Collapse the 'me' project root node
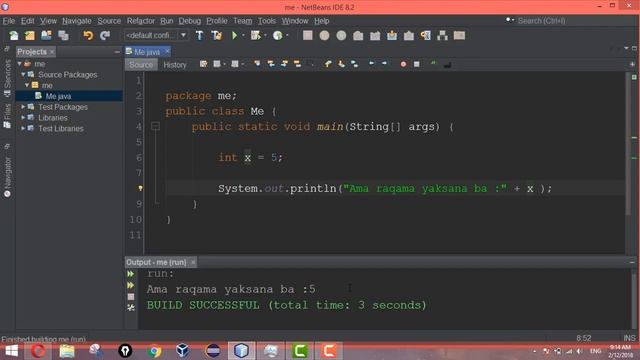The image size is (640, 360). [20, 64]
